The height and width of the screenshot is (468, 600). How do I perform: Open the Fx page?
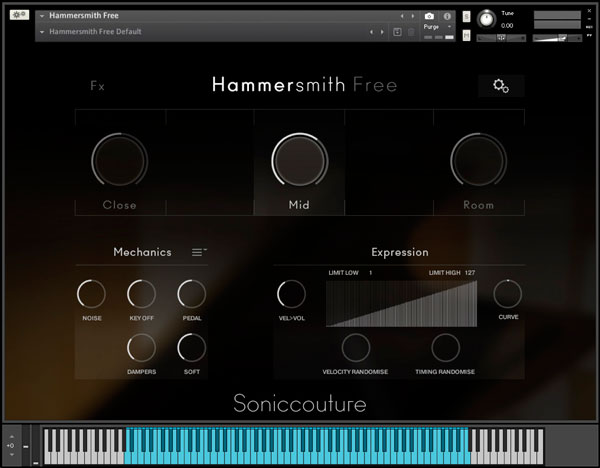(x=97, y=86)
